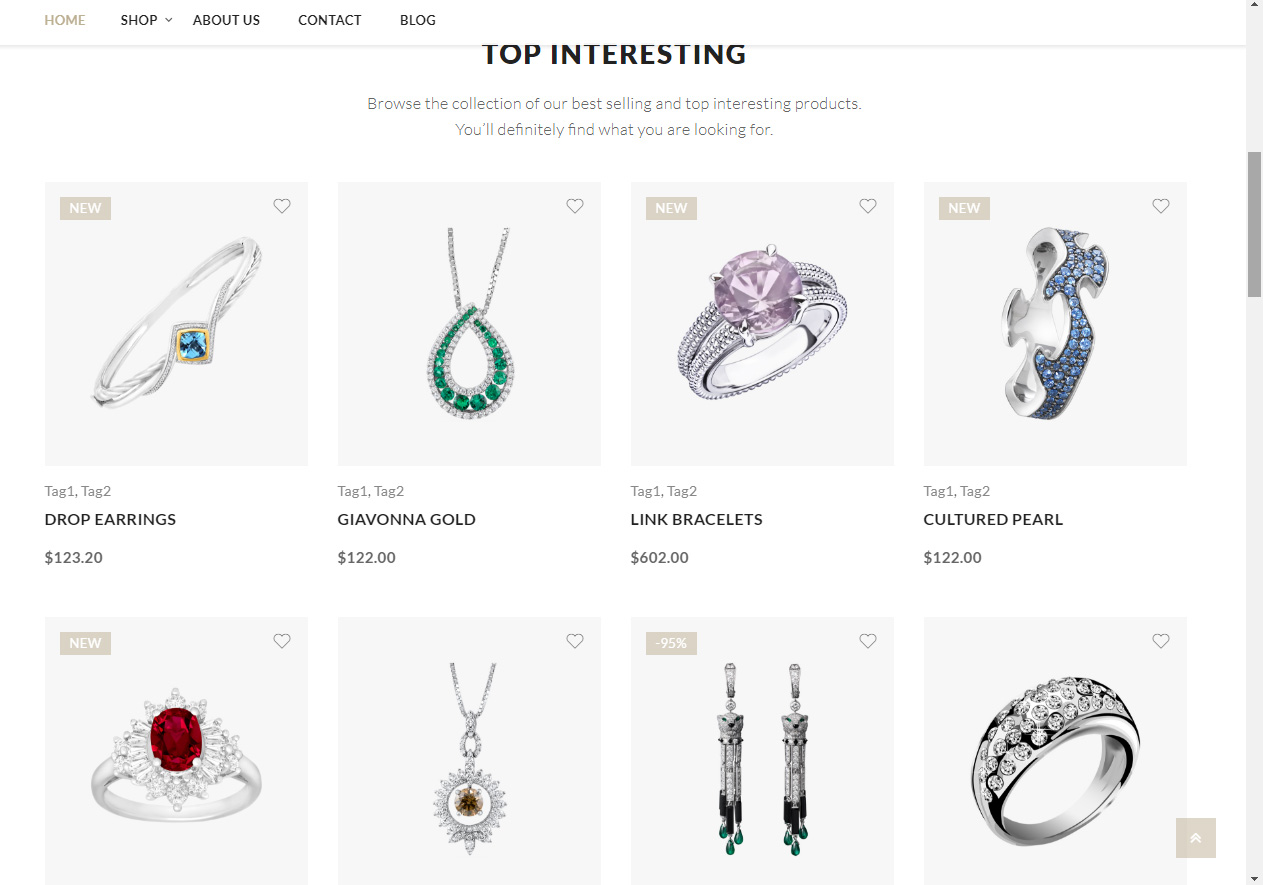Image resolution: width=1263 pixels, height=885 pixels.
Task: Add Drop Earrings to wishlist via heart icon
Action: pos(282,206)
